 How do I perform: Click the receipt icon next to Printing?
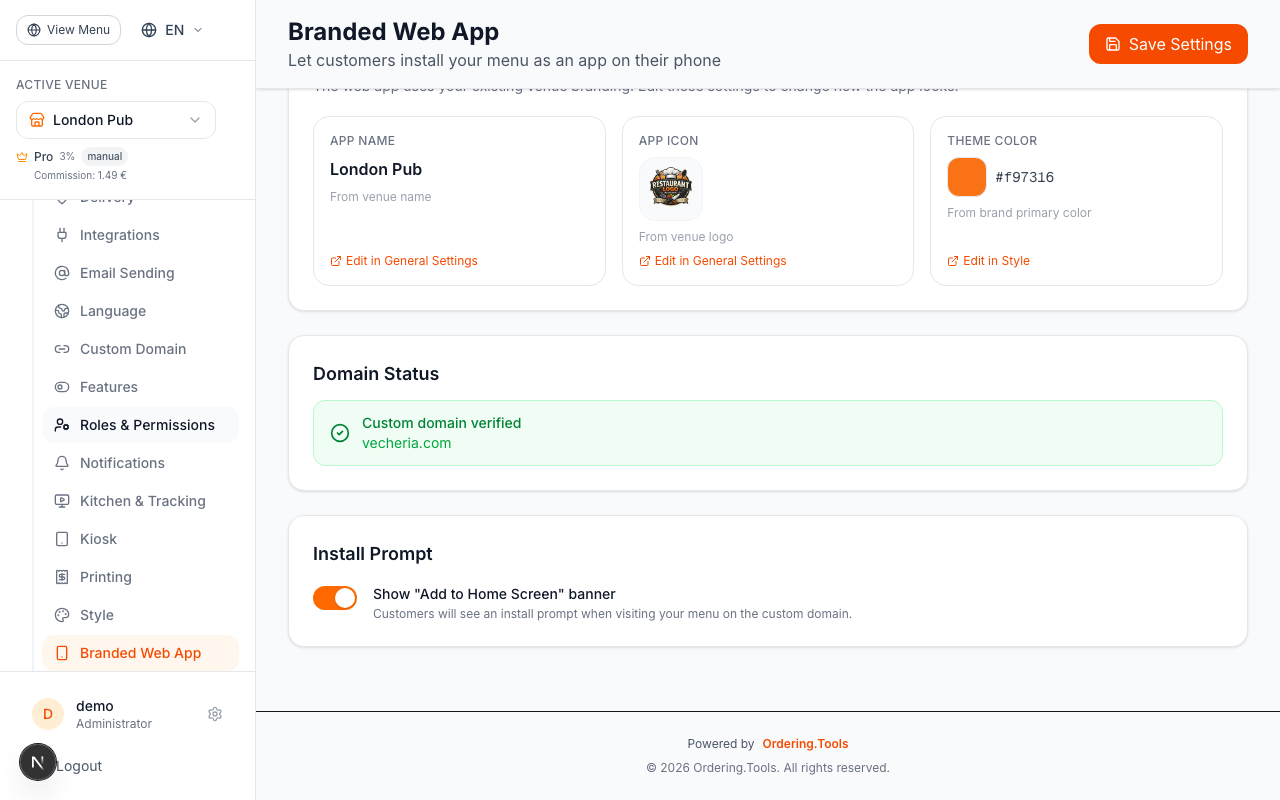tap(62, 577)
